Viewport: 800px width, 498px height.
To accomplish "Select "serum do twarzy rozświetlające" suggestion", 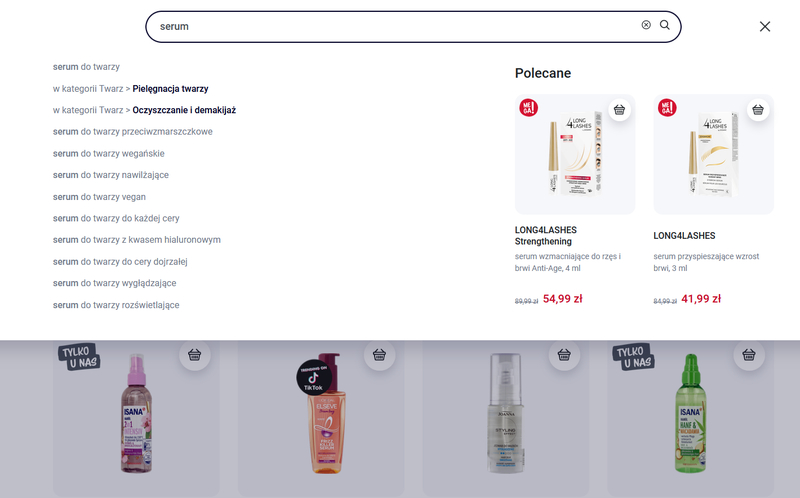I will click(x=116, y=305).
